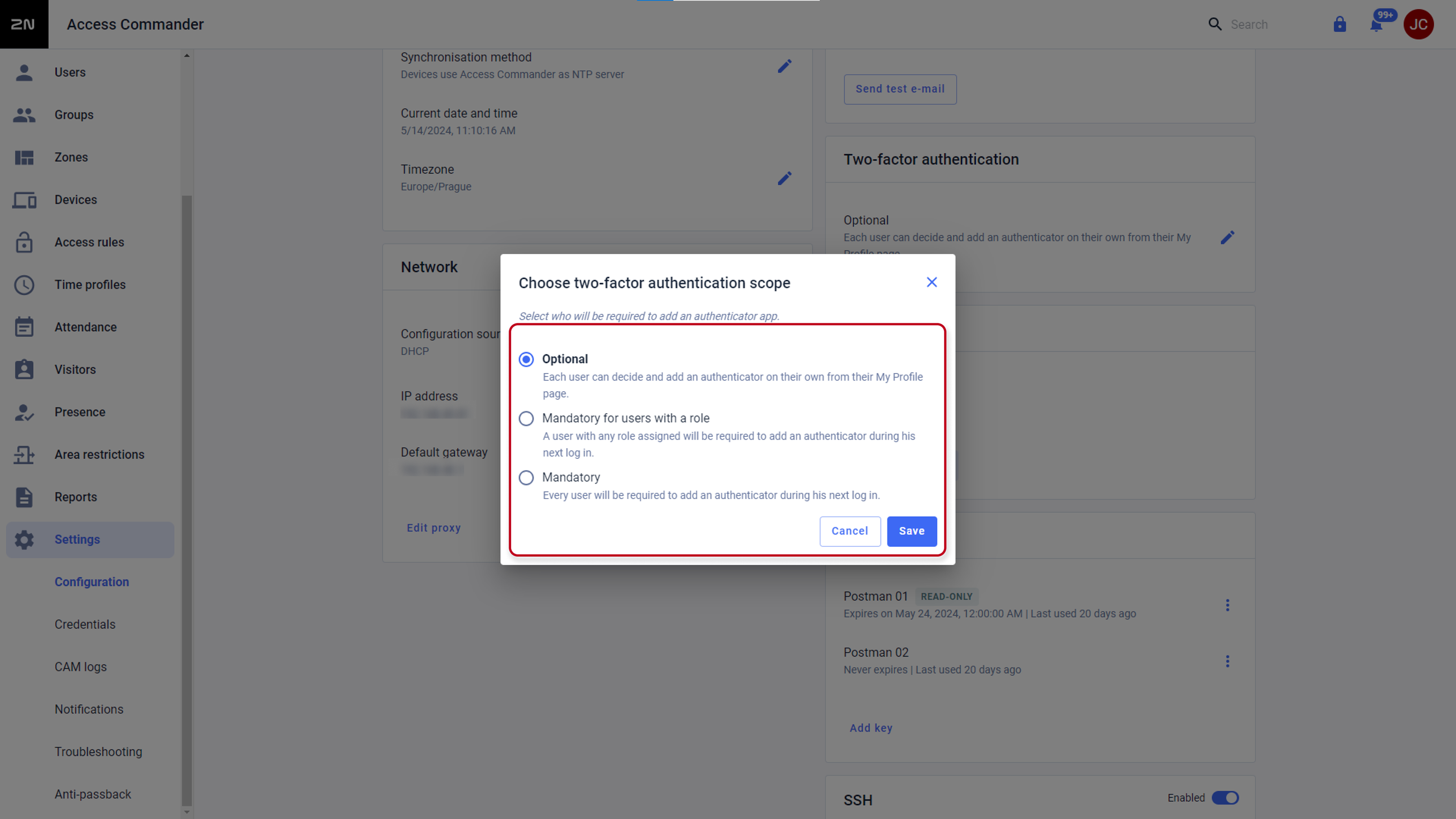
Task: Select the Optional radio option
Action: coord(526,360)
